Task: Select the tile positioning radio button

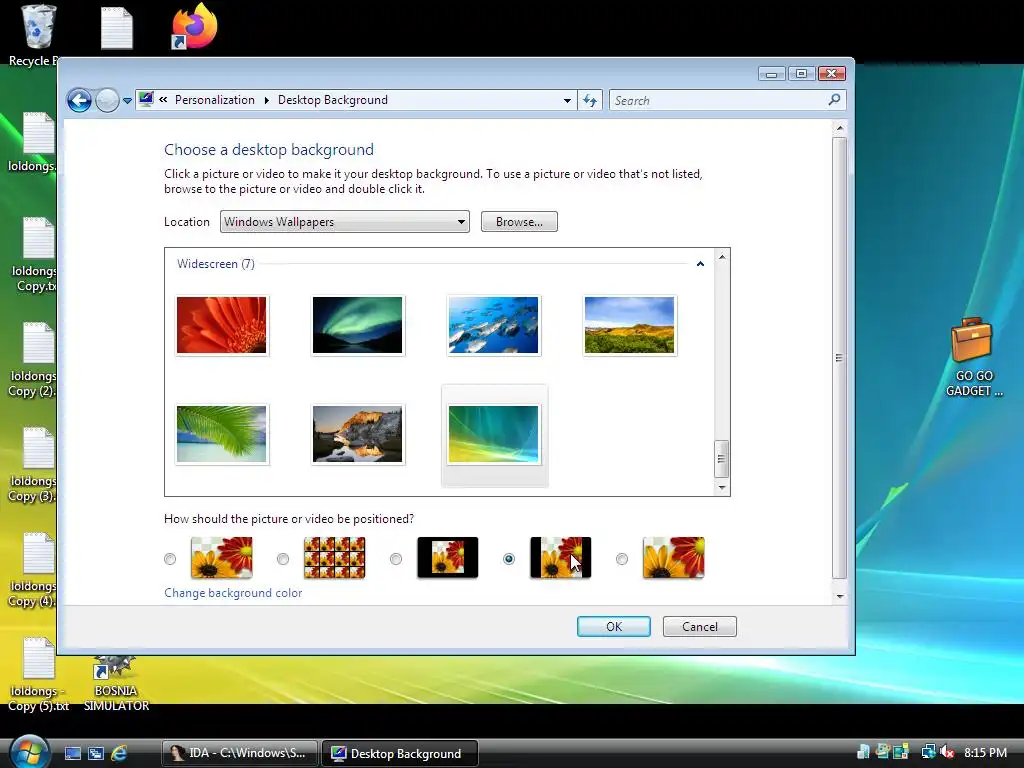Action: 283,559
